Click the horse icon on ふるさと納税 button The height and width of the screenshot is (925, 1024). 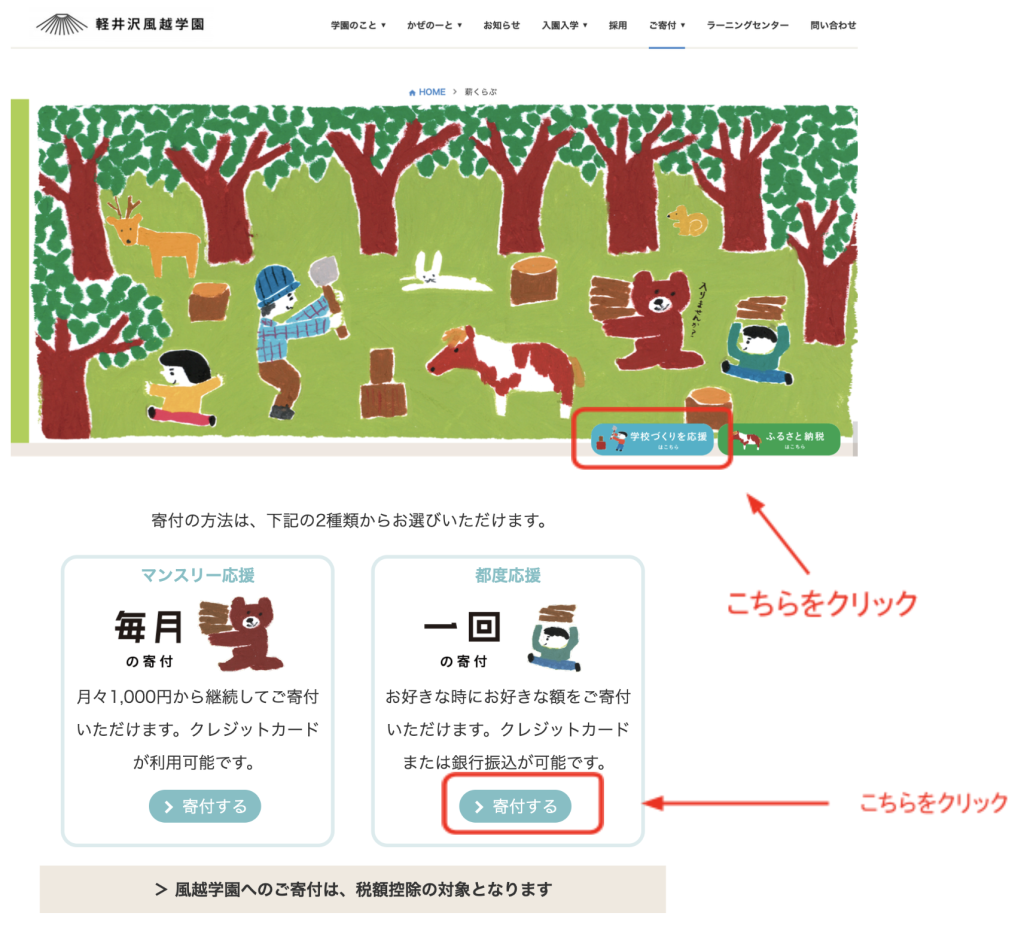[746, 440]
